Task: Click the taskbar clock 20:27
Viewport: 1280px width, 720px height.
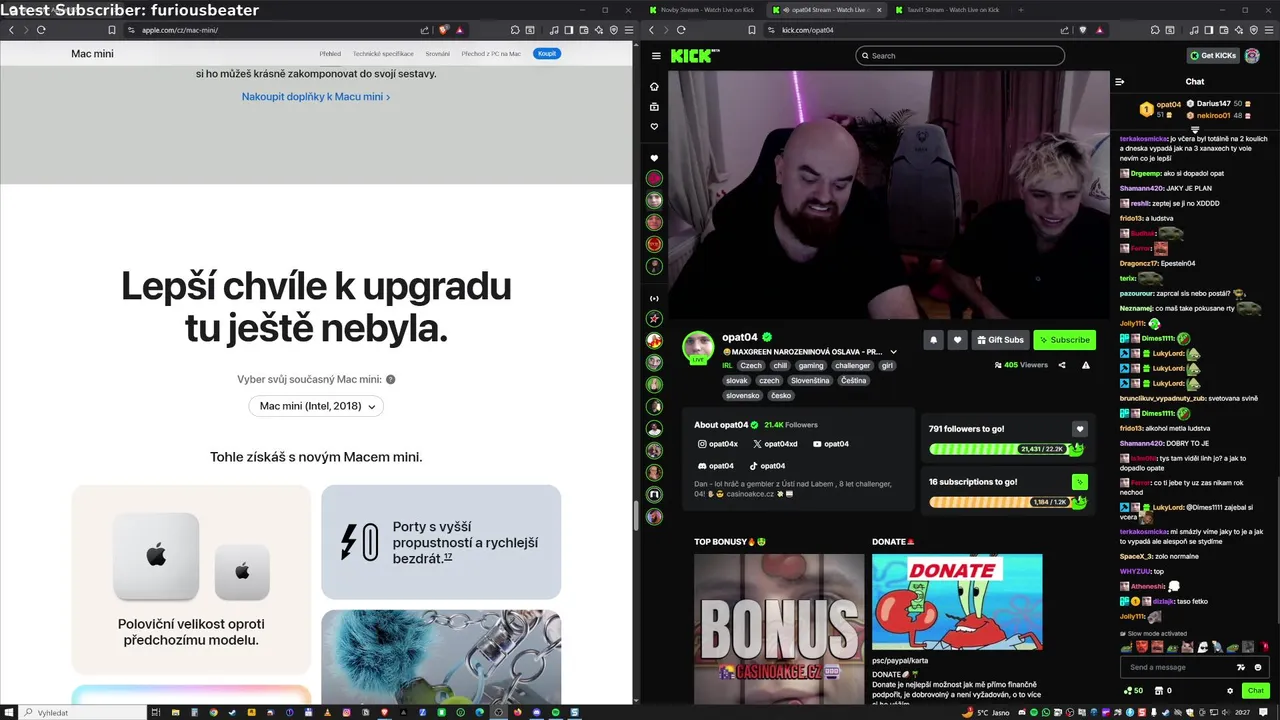Action: (x=1241, y=712)
